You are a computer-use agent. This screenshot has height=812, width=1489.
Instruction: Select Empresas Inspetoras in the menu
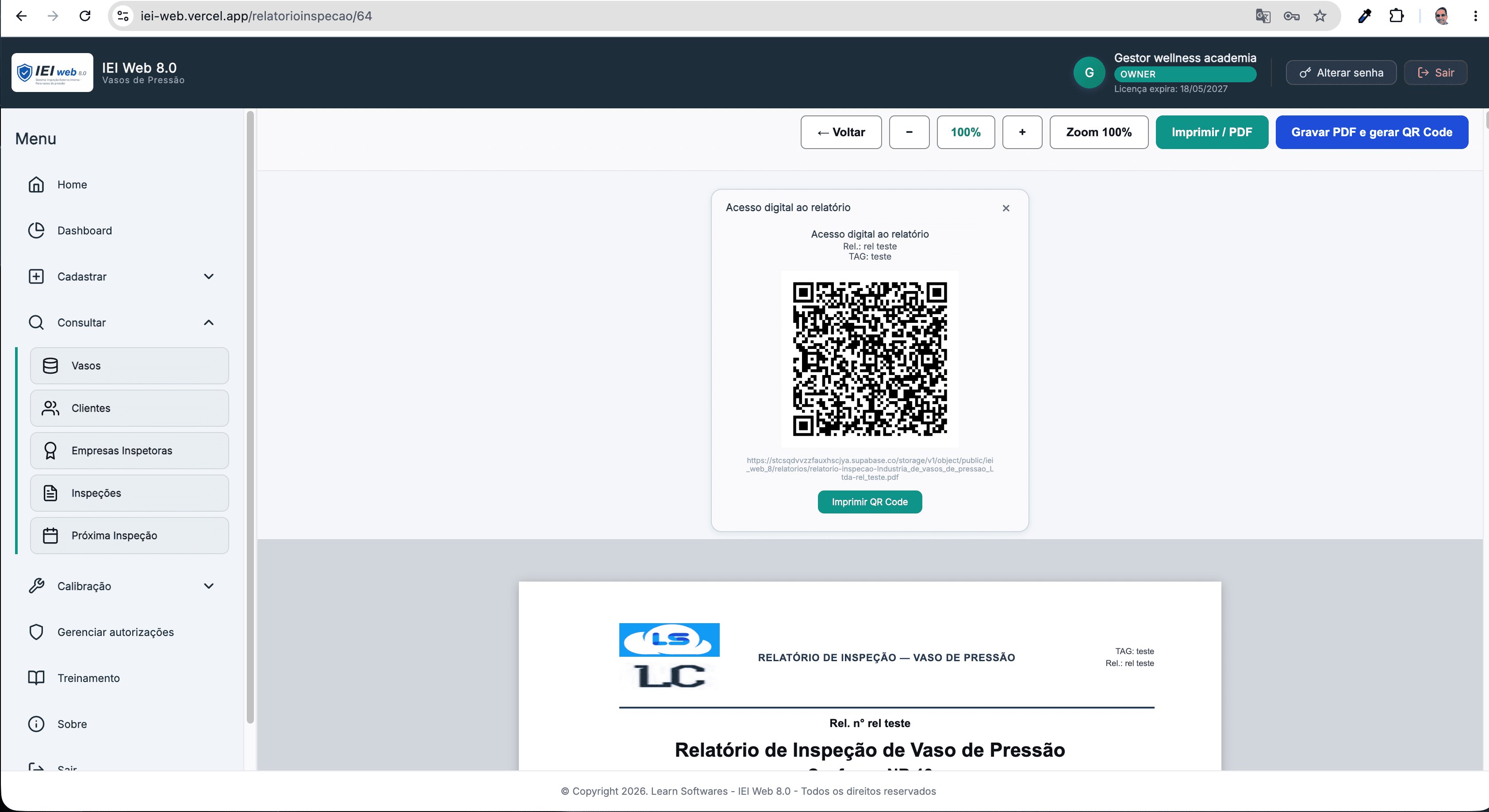click(x=130, y=451)
